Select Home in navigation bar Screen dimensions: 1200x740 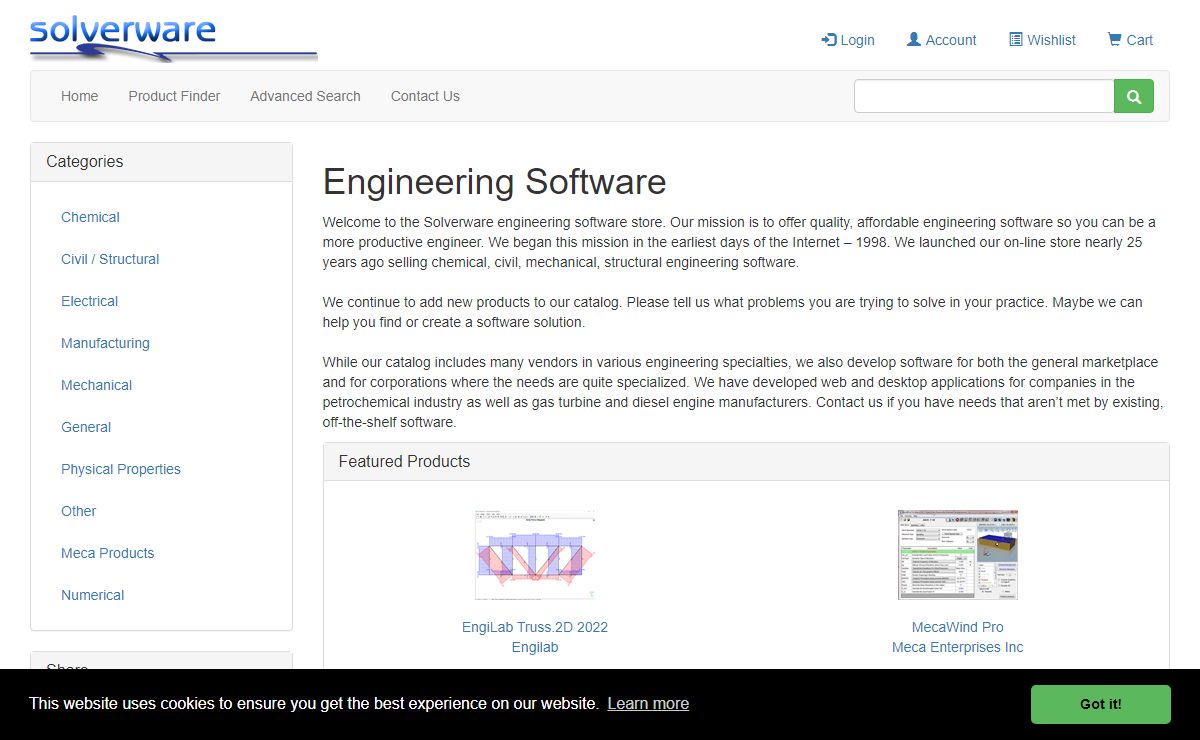pyautogui.click(x=79, y=96)
